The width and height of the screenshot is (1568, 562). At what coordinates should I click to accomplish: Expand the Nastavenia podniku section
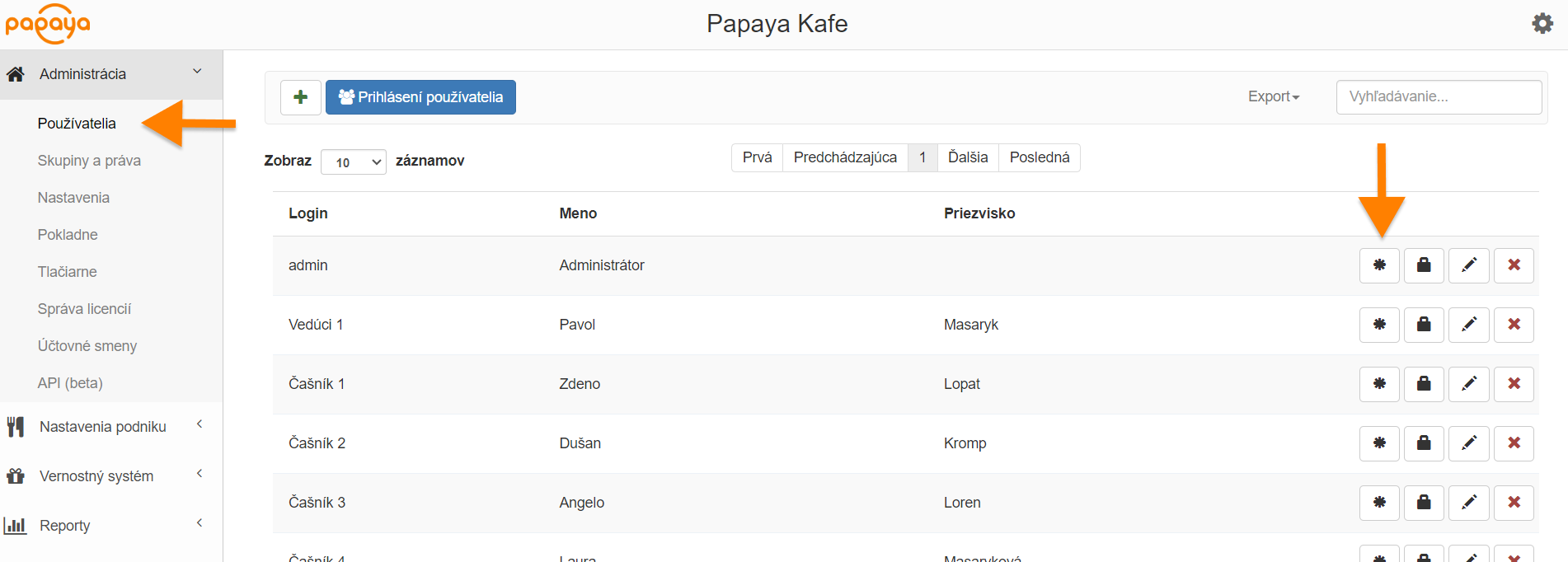103,427
